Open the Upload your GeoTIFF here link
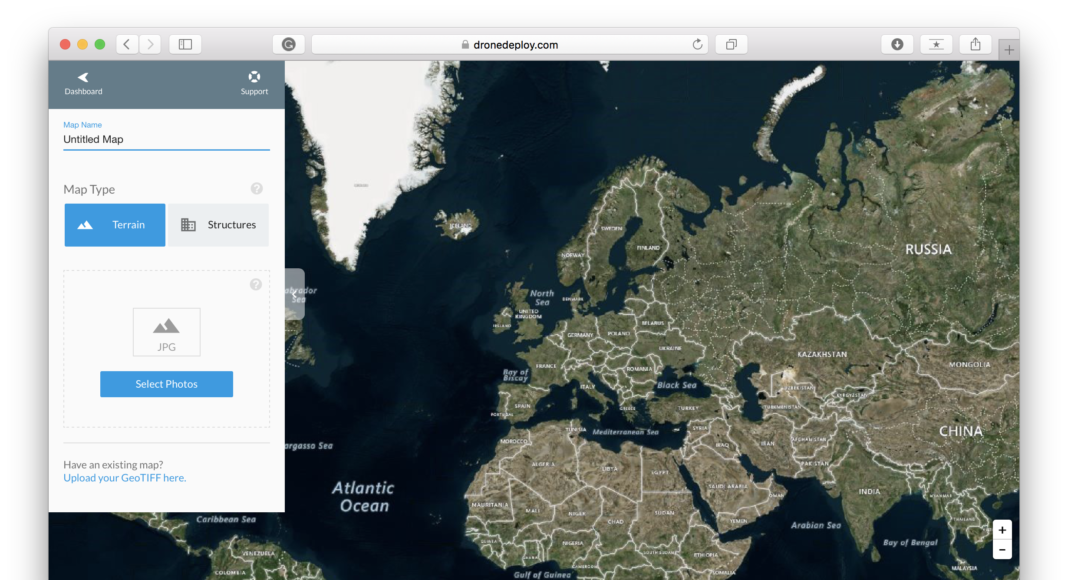This screenshot has width=1068, height=580. pos(124,478)
